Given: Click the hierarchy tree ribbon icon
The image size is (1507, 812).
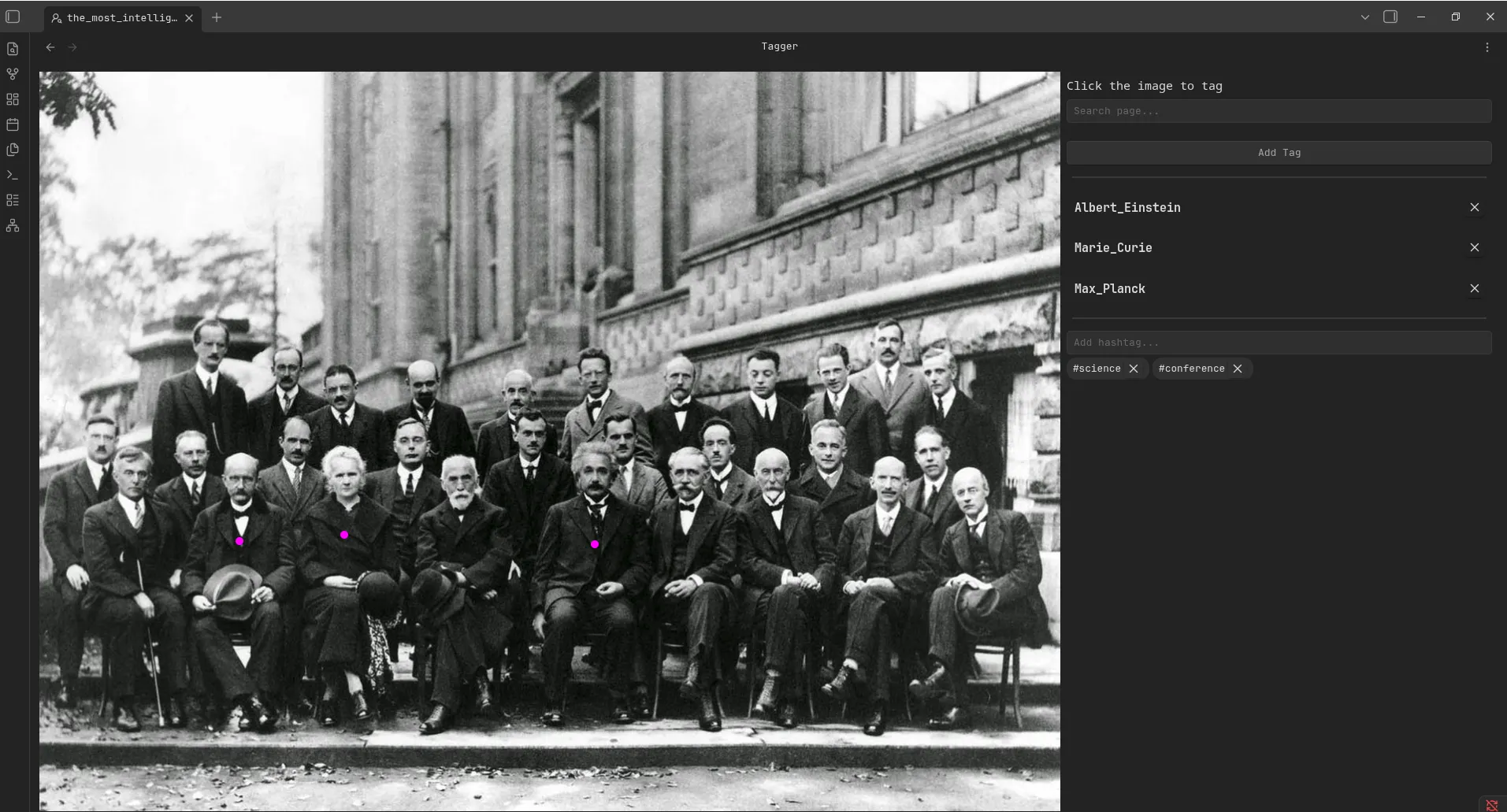Looking at the screenshot, I should tap(13, 225).
